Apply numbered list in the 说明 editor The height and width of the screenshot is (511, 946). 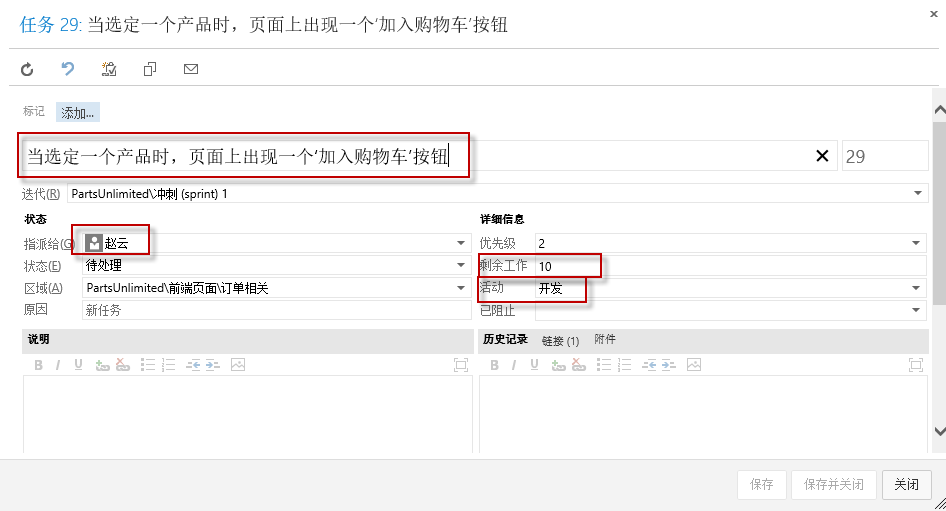click(x=168, y=365)
